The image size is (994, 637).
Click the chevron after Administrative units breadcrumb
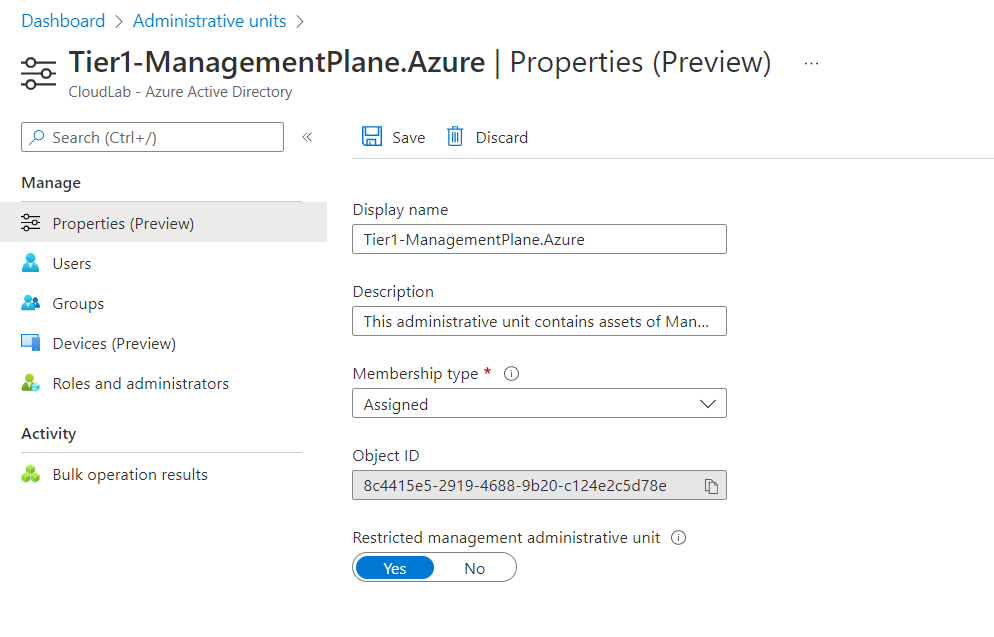pyautogui.click(x=300, y=22)
